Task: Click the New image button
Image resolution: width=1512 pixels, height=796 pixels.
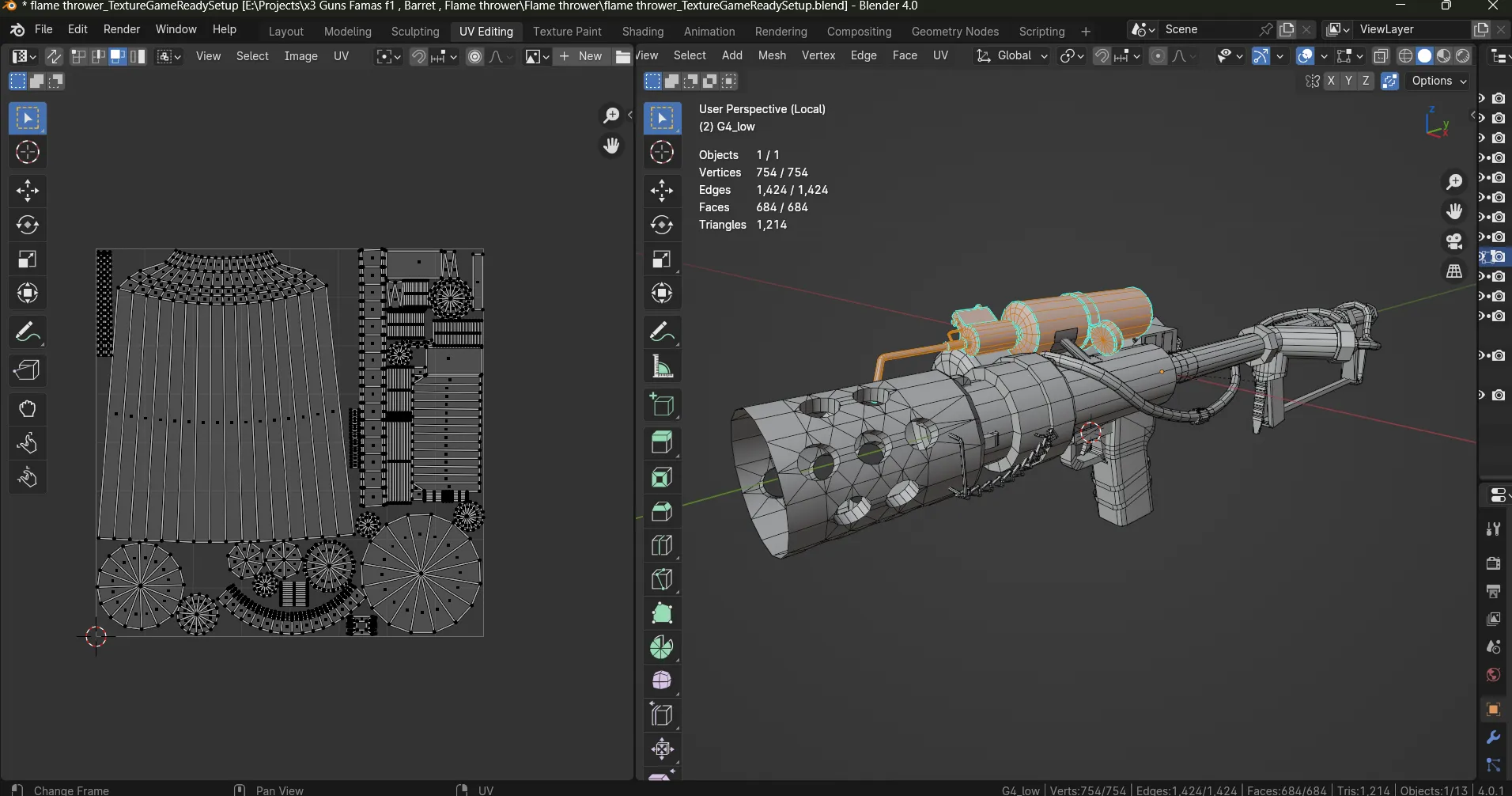Action: (582, 56)
